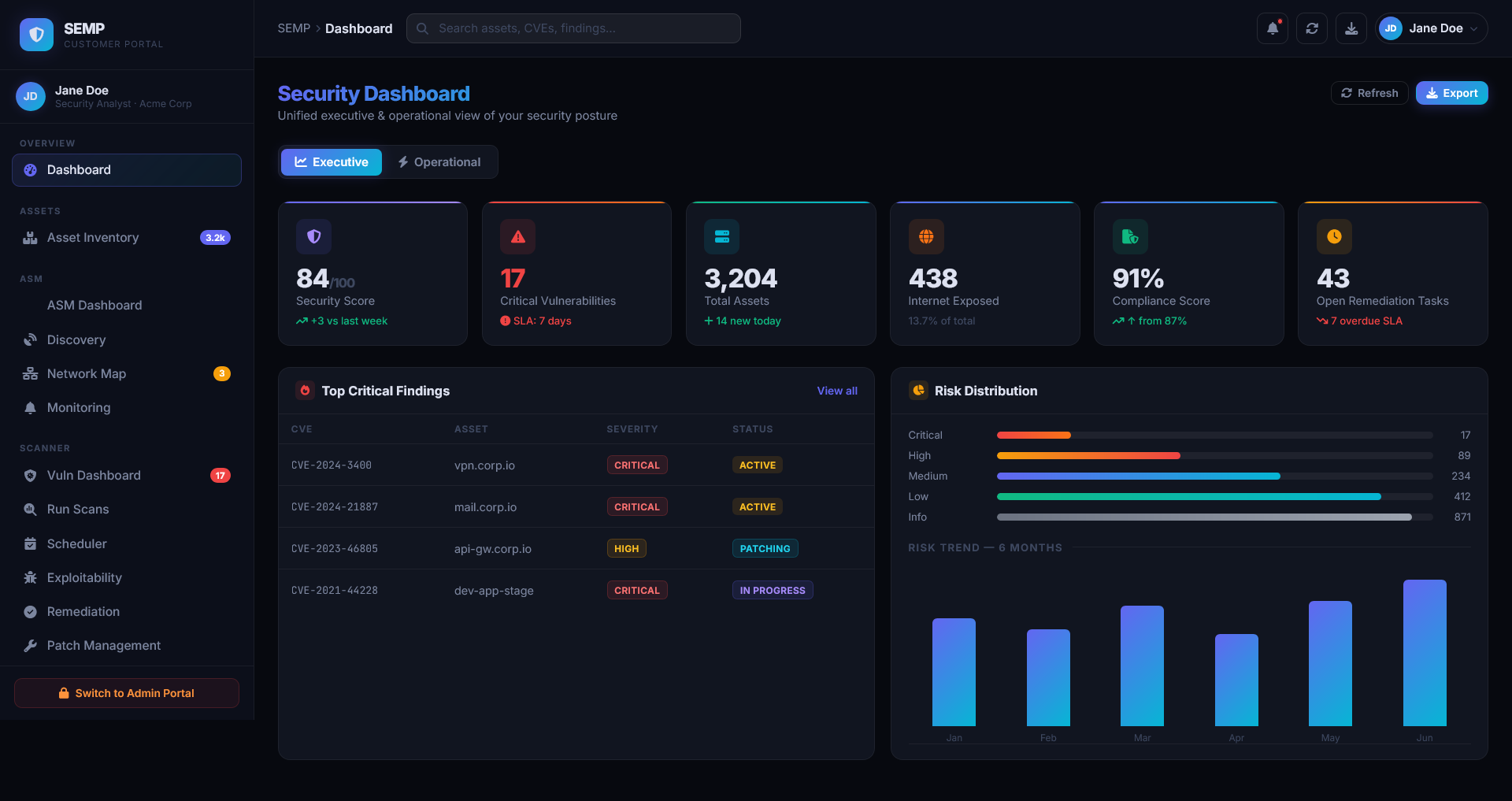
Task: Click the Dashboard breadcrumb label
Action: click(358, 28)
